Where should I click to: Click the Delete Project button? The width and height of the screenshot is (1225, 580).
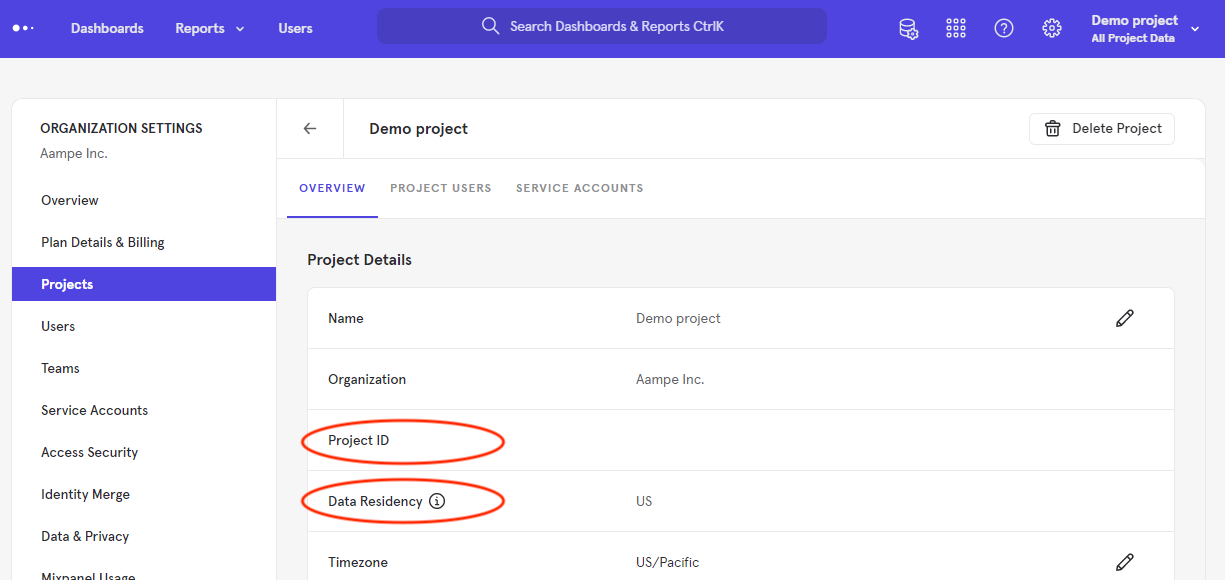point(1101,128)
